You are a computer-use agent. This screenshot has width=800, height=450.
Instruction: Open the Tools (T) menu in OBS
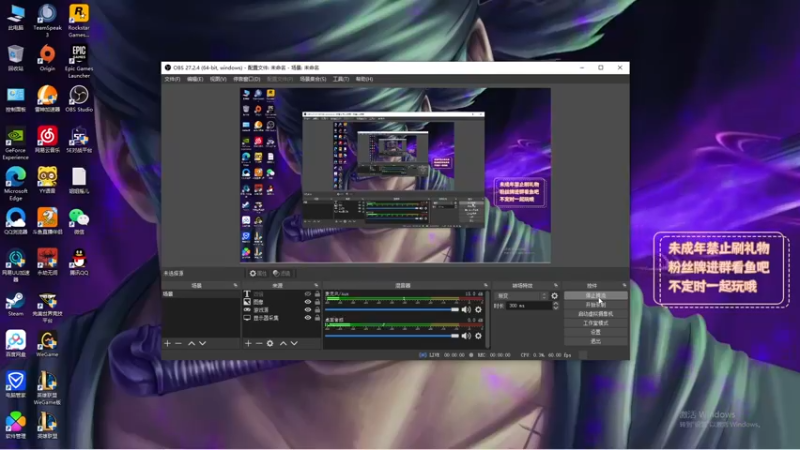click(x=341, y=79)
